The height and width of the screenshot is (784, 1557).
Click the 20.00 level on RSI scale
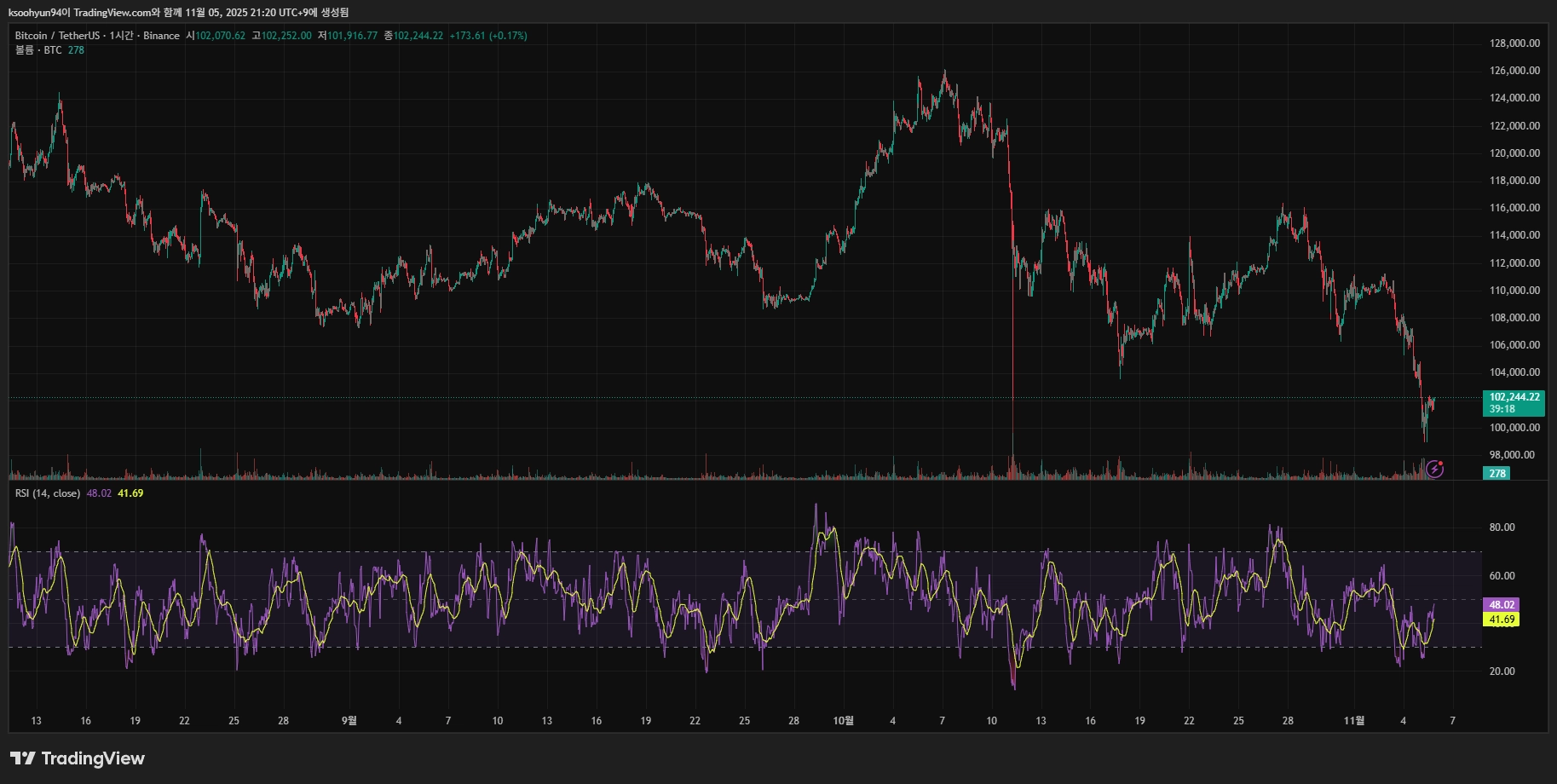(x=1502, y=672)
